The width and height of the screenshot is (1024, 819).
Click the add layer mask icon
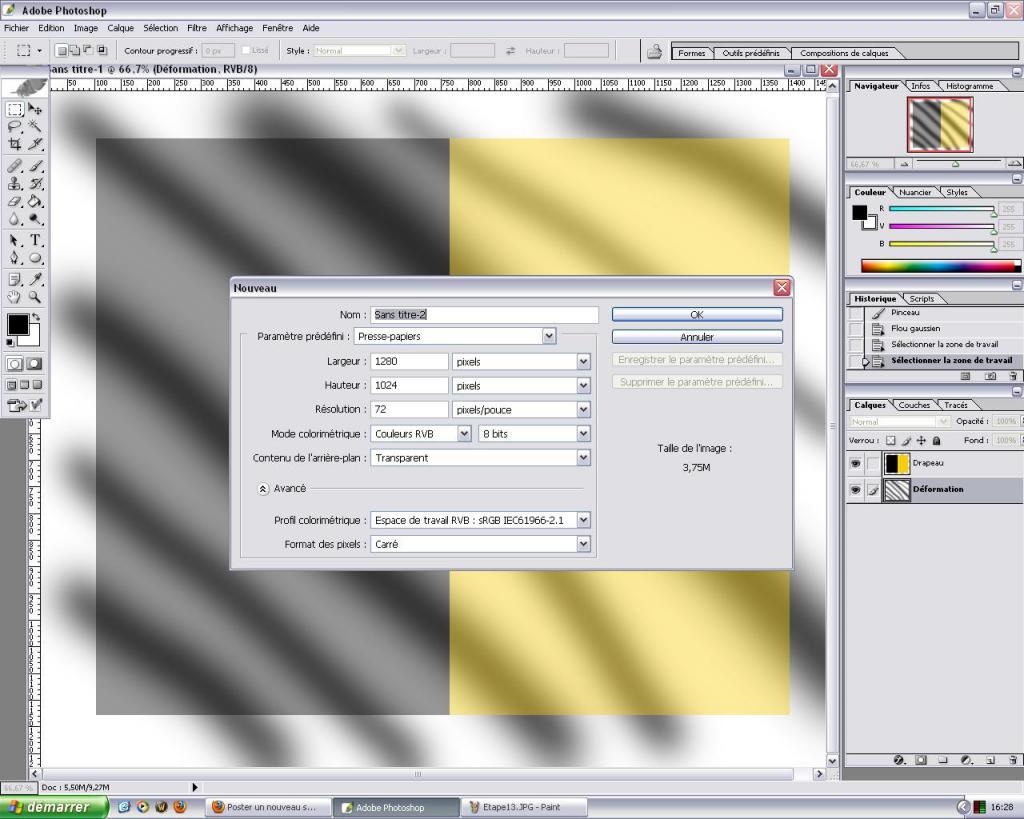[921, 760]
